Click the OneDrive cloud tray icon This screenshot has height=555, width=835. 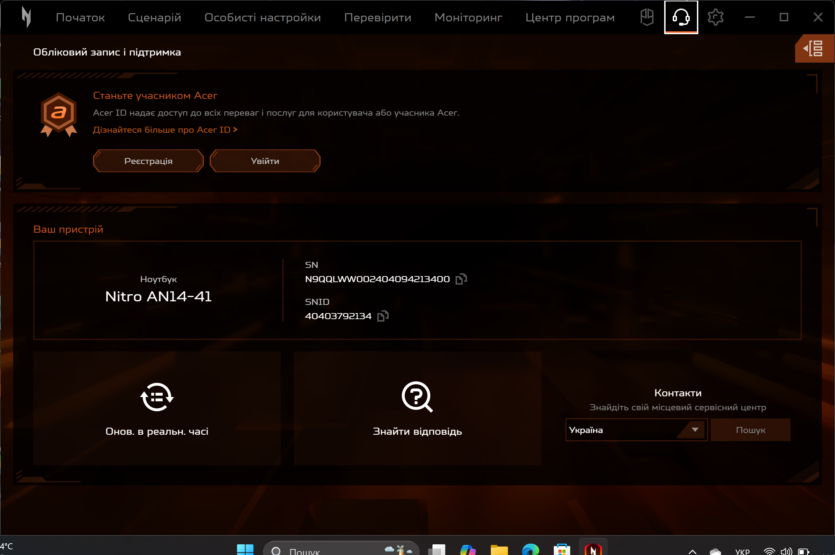715,551
